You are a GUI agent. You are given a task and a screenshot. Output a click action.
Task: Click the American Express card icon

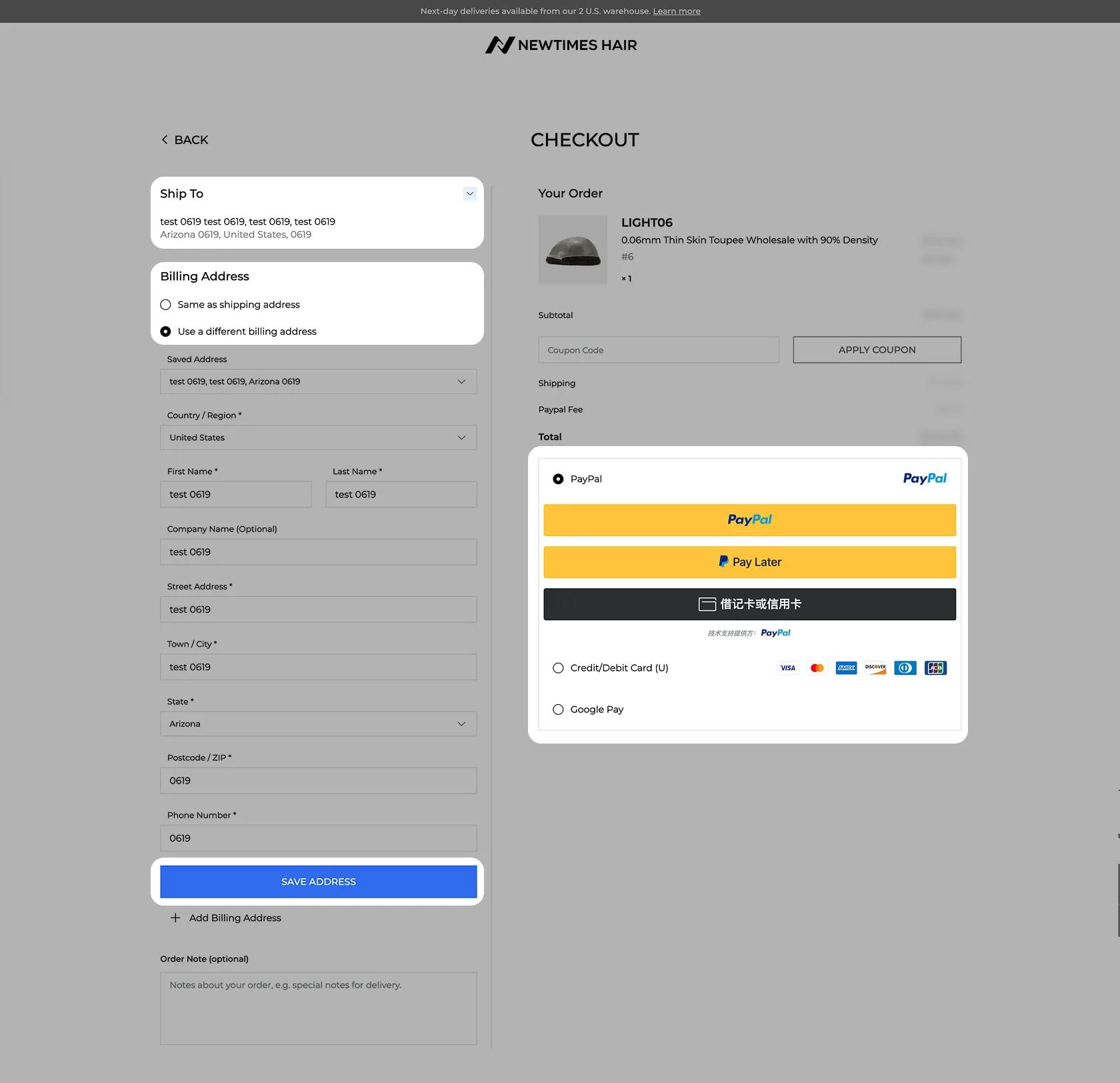pyautogui.click(x=847, y=668)
